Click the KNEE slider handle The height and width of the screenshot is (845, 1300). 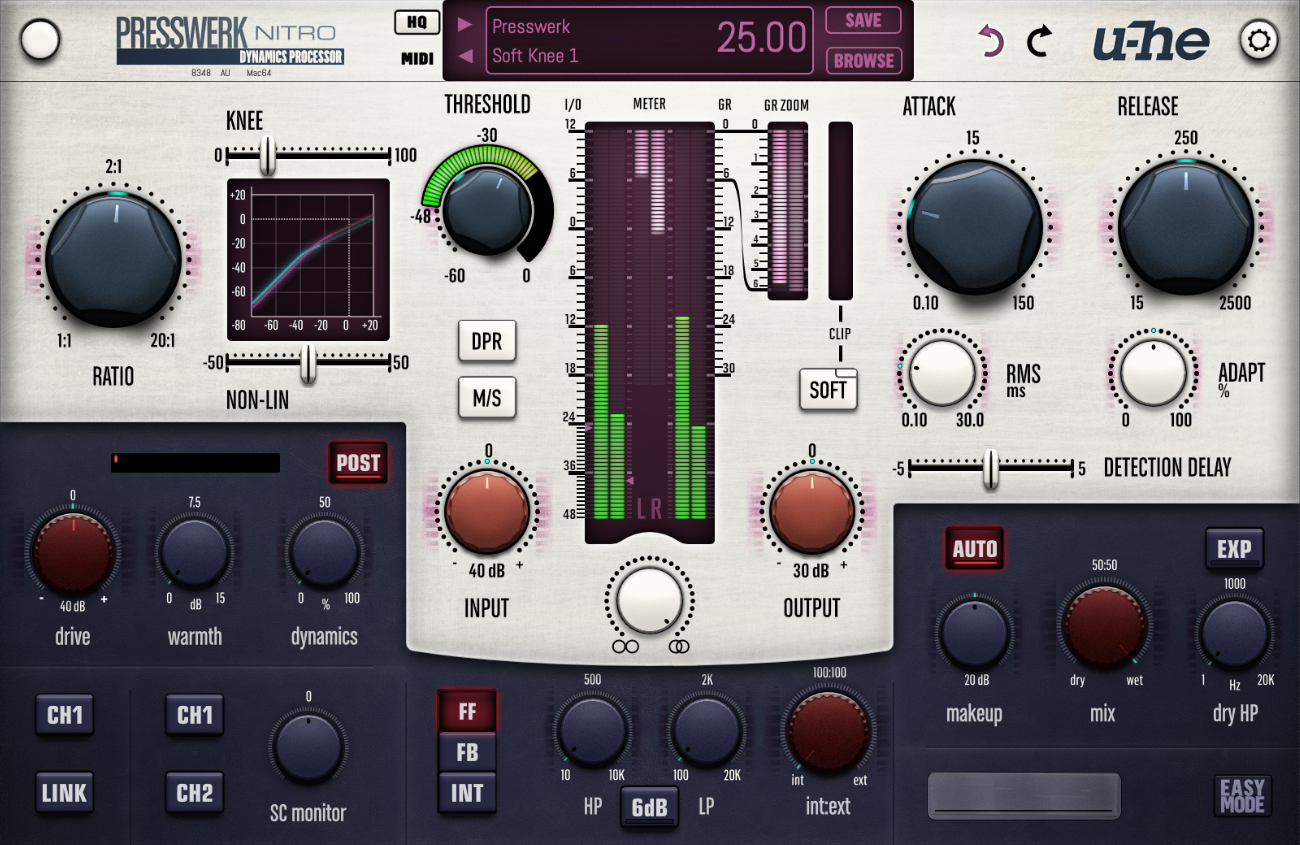click(266, 155)
